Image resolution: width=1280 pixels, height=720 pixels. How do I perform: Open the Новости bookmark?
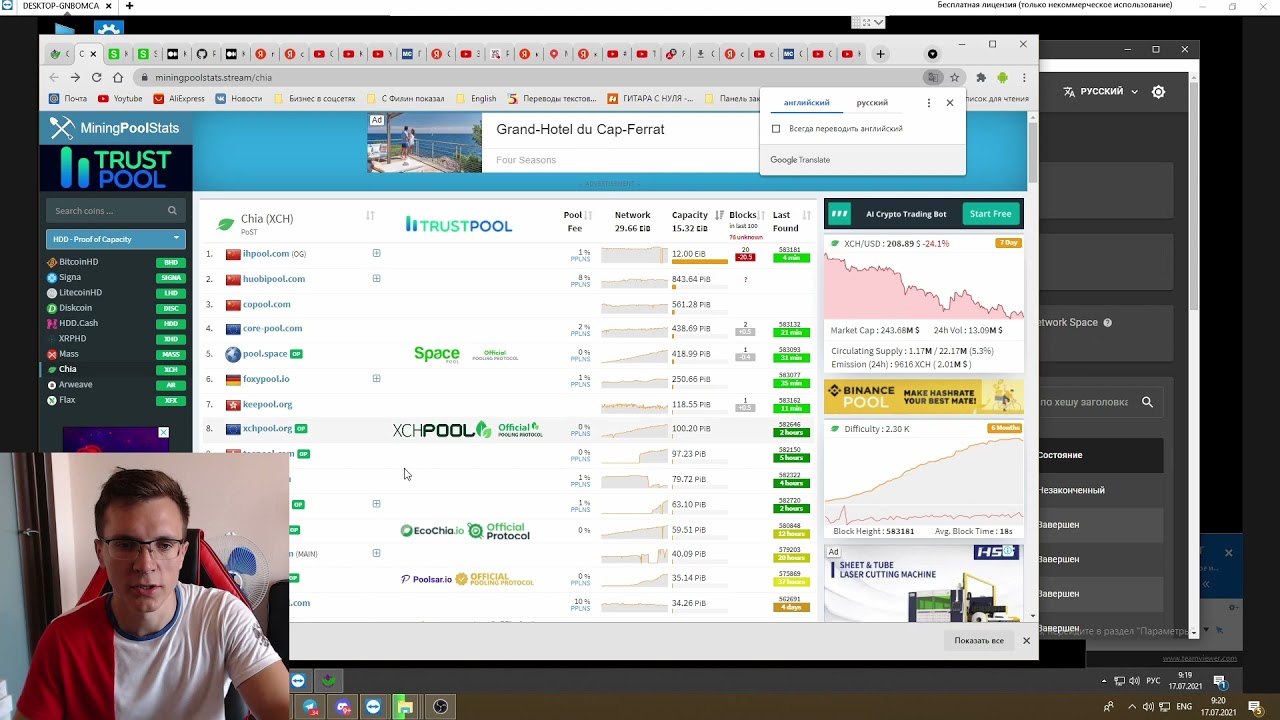239,99
